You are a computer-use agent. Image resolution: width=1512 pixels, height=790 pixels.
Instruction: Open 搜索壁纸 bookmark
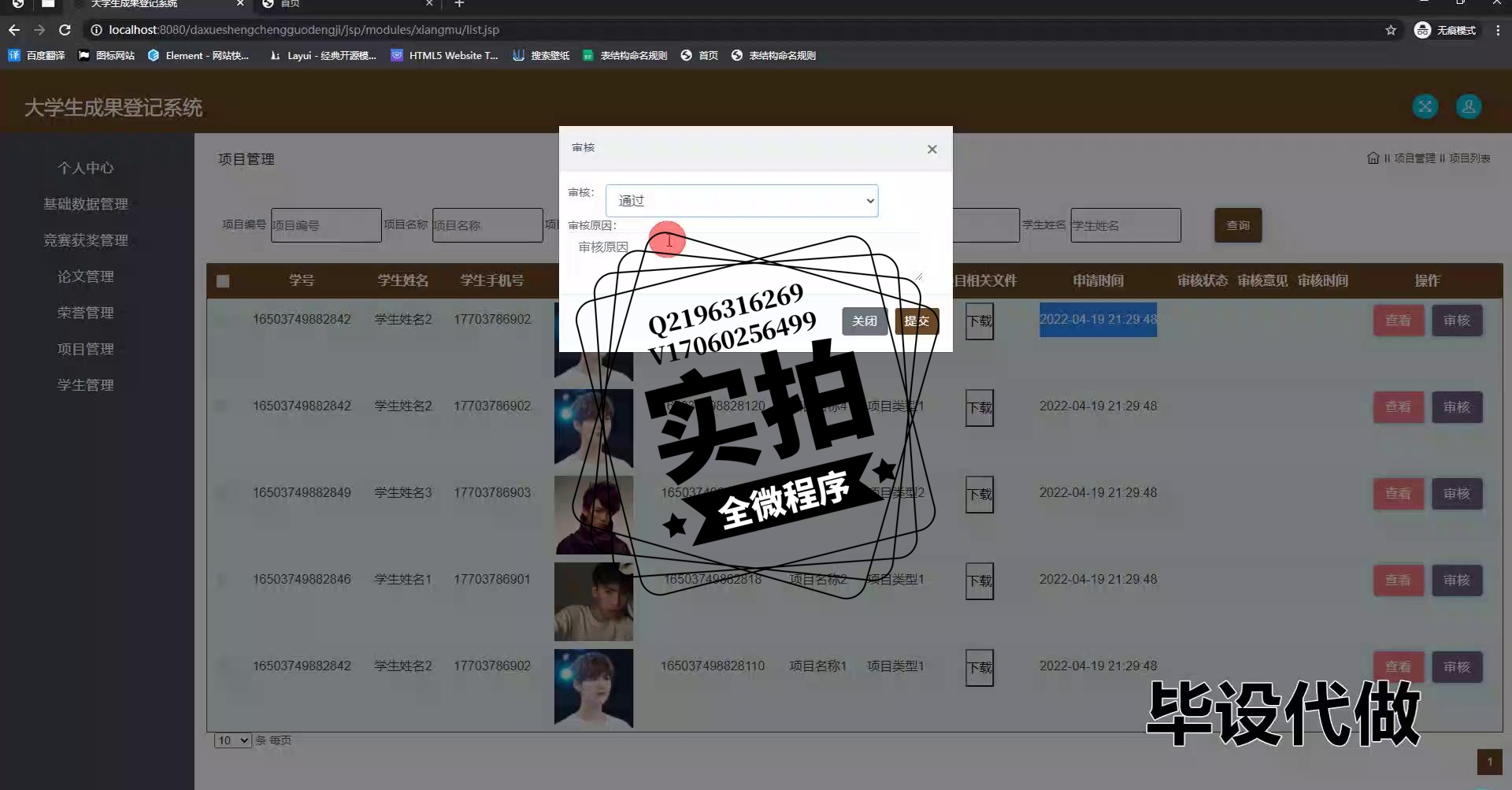point(541,55)
